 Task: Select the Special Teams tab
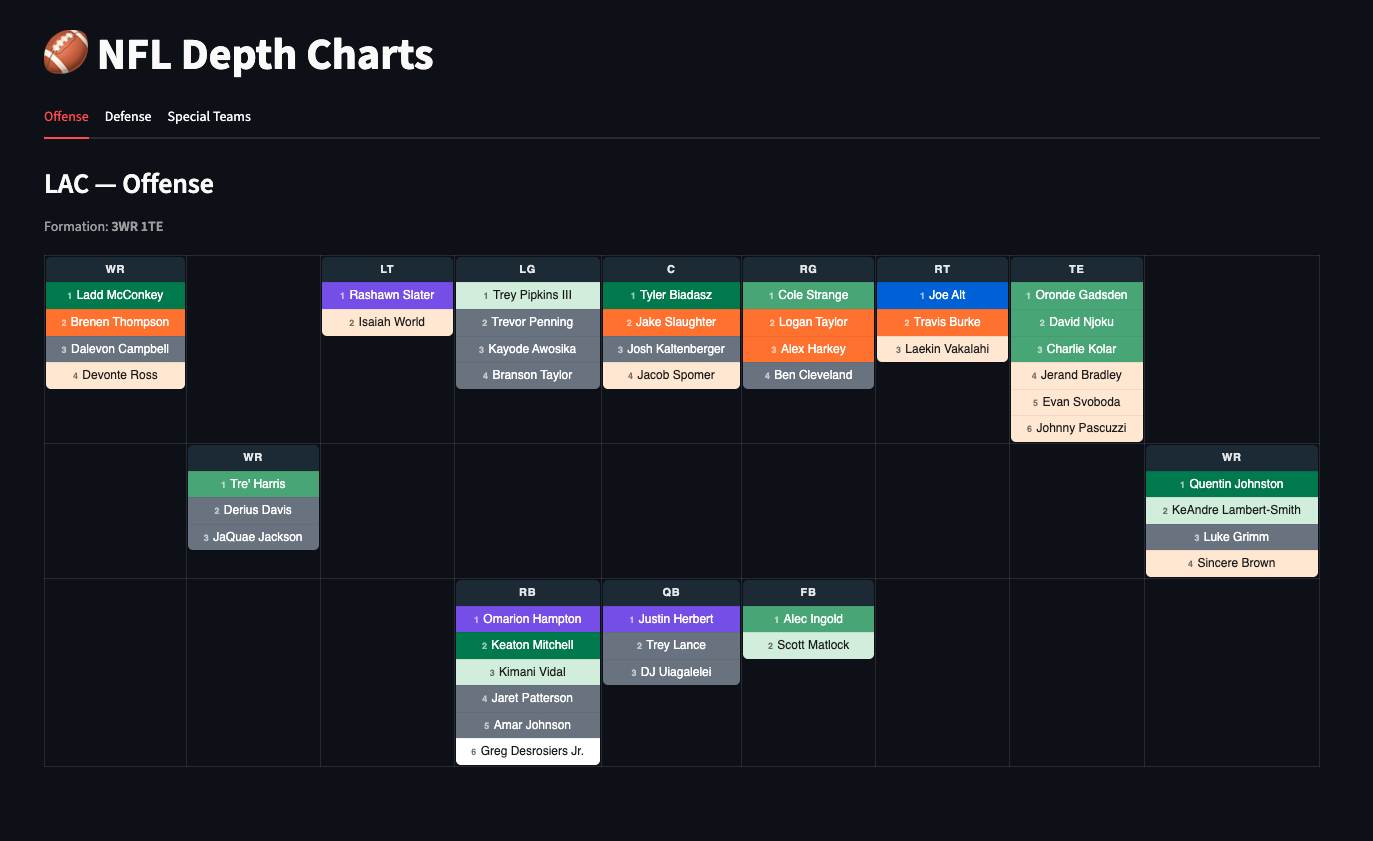pos(209,117)
